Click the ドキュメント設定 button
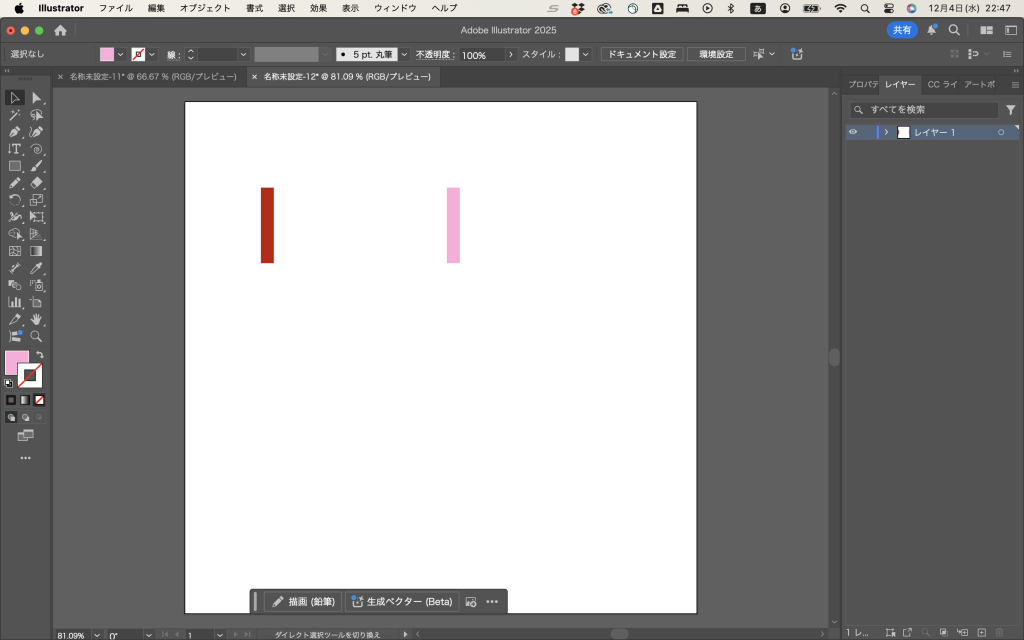 tap(641, 54)
